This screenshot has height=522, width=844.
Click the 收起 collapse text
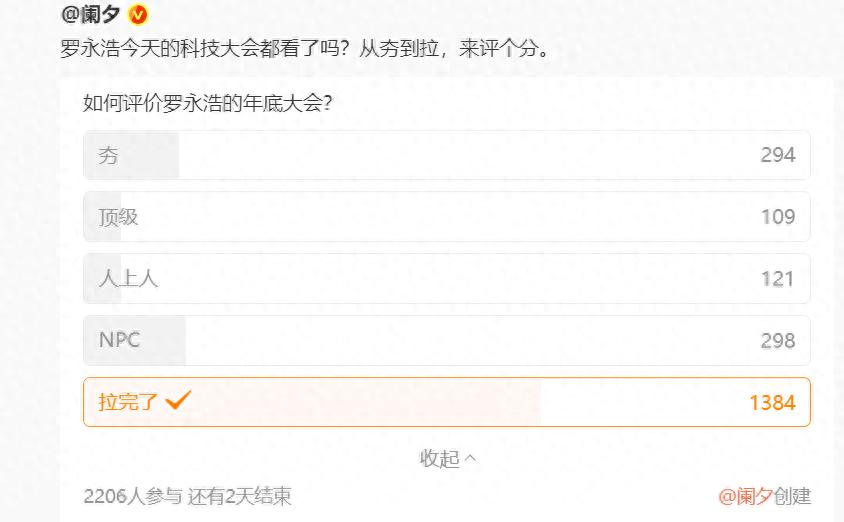[x=439, y=459]
